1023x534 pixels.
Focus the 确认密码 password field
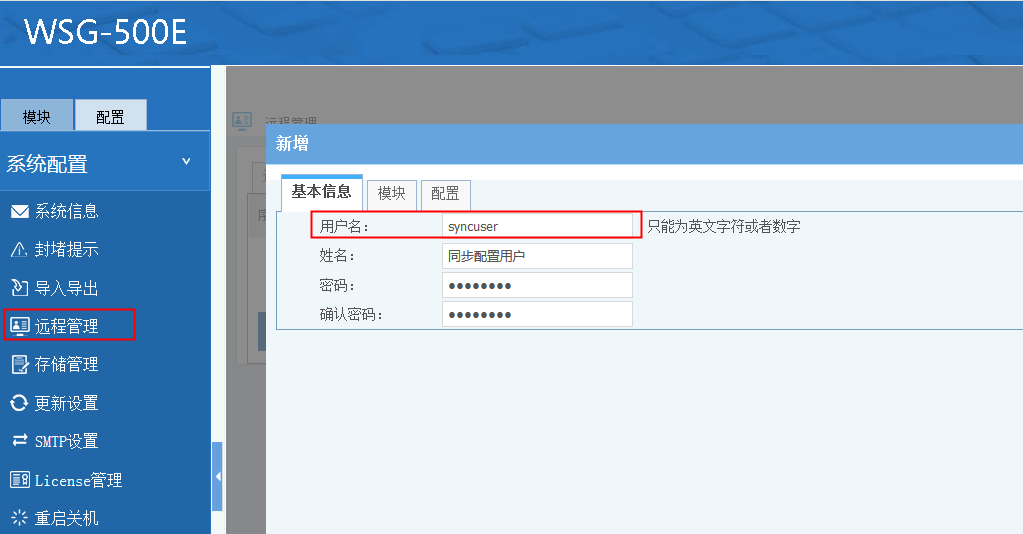537,314
